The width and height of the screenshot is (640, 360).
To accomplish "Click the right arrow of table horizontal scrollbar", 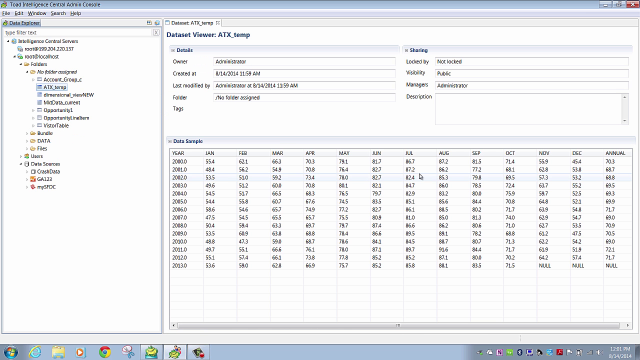I will tap(628, 325).
